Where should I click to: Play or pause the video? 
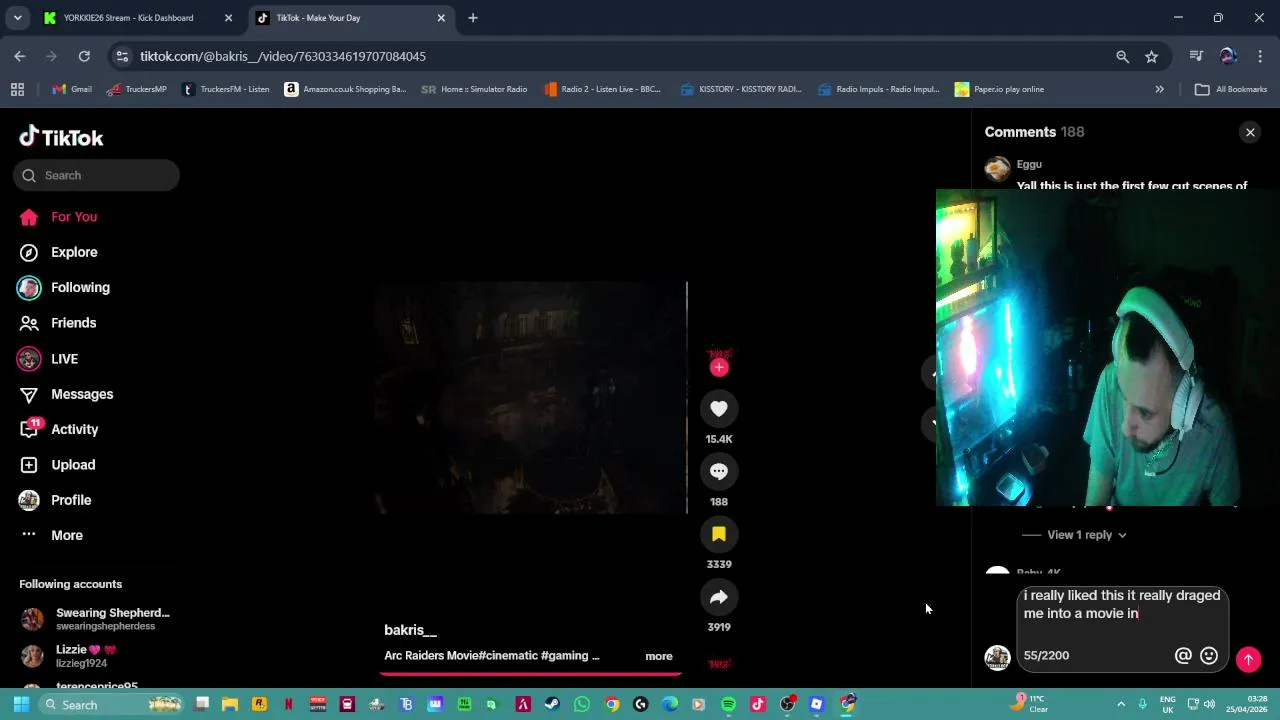pyautogui.click(x=530, y=398)
